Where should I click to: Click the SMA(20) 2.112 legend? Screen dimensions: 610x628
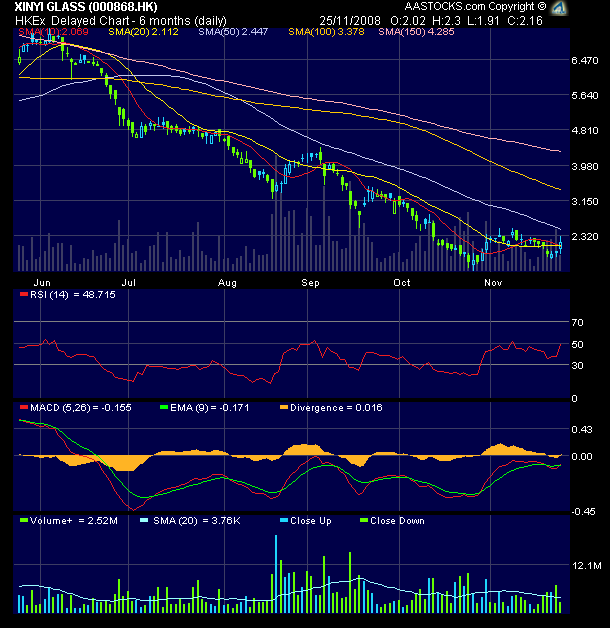(x=143, y=32)
